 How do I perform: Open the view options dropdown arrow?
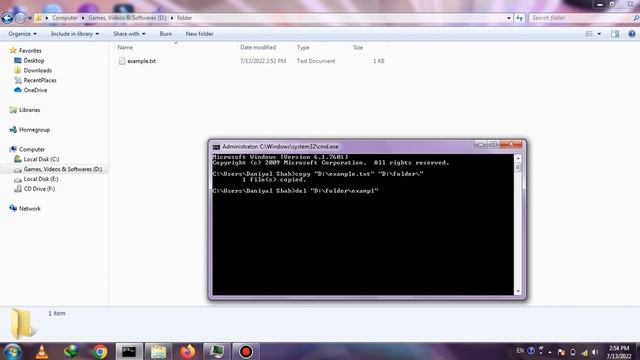pos(599,34)
